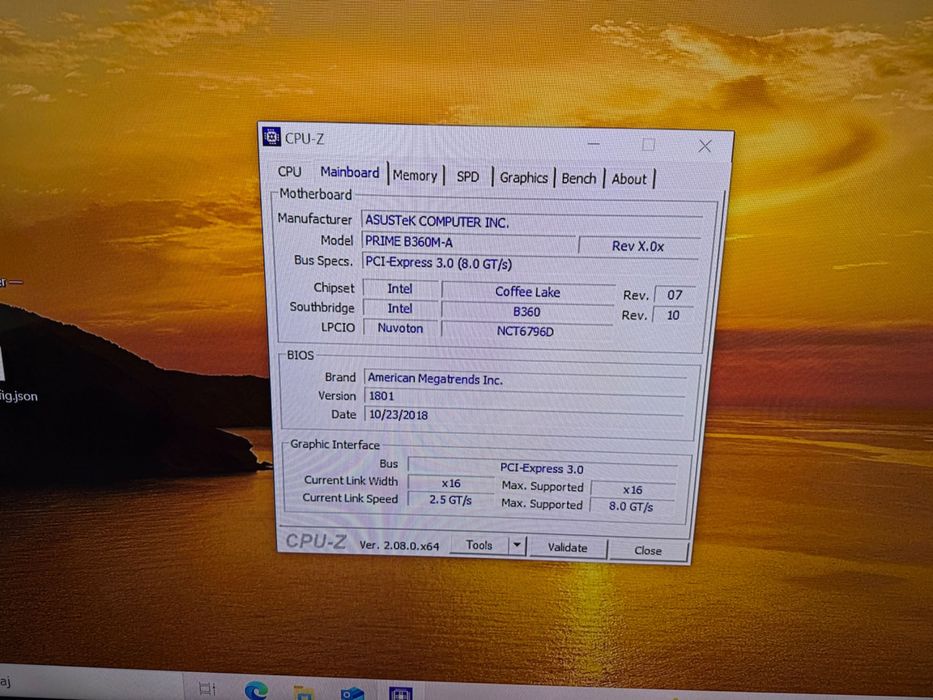Image resolution: width=933 pixels, height=700 pixels.
Task: Click the Validate button
Action: (x=568, y=548)
